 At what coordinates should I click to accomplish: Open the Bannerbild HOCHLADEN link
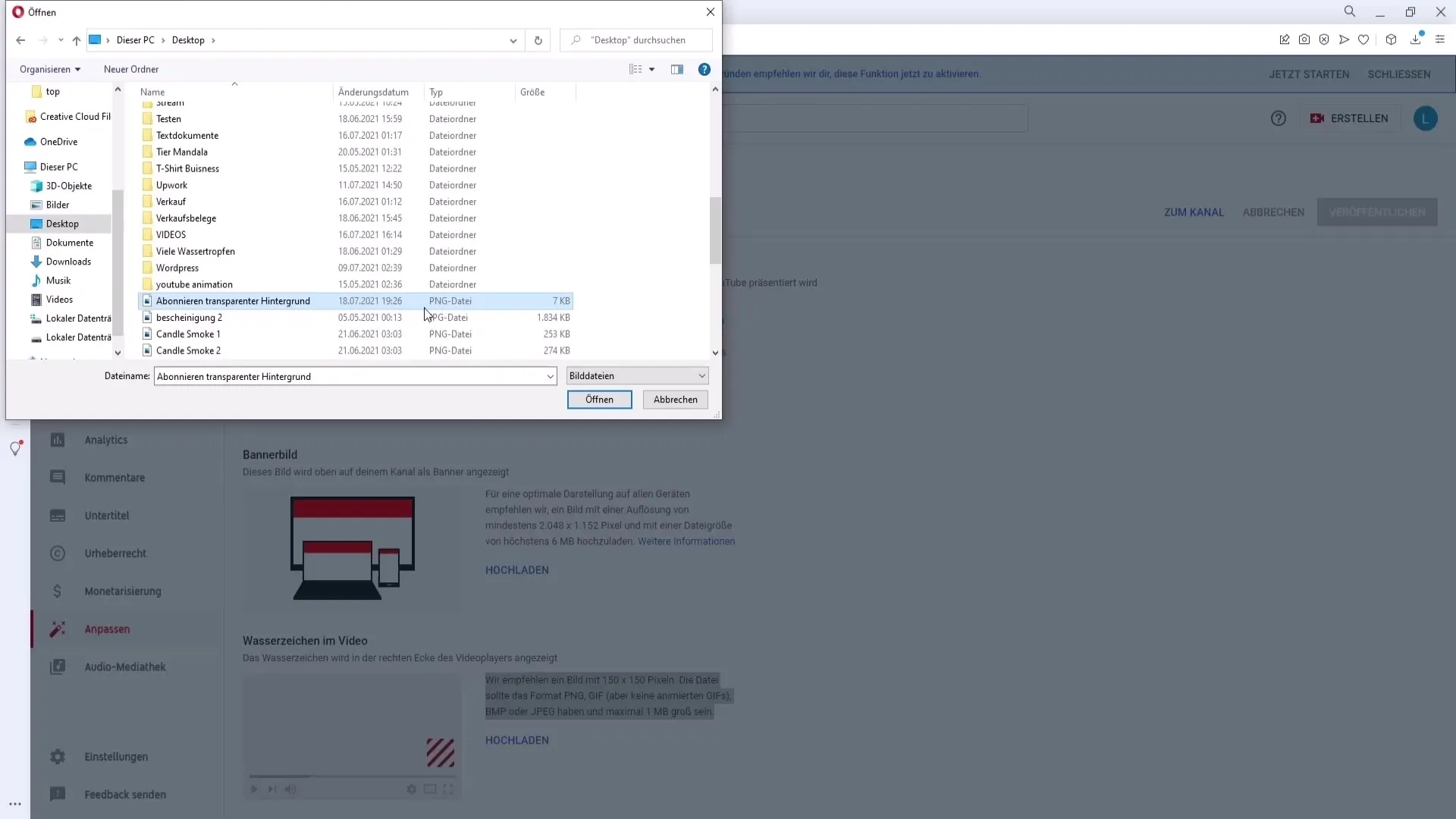coord(517,569)
